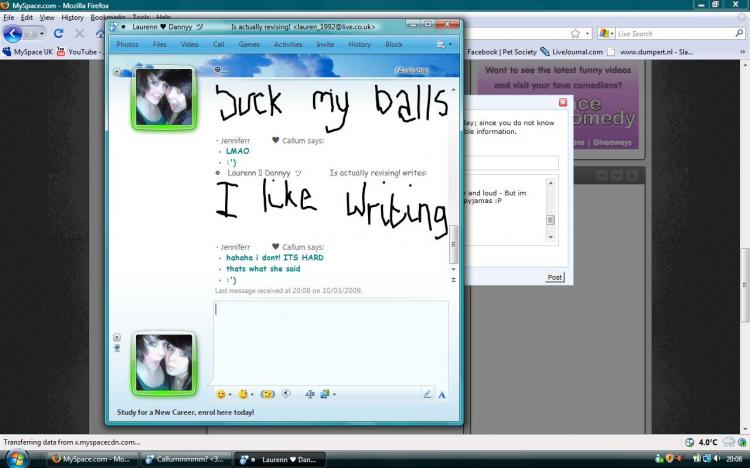Bookmark this page with the star icon
The image size is (750, 468).
coord(575,33)
